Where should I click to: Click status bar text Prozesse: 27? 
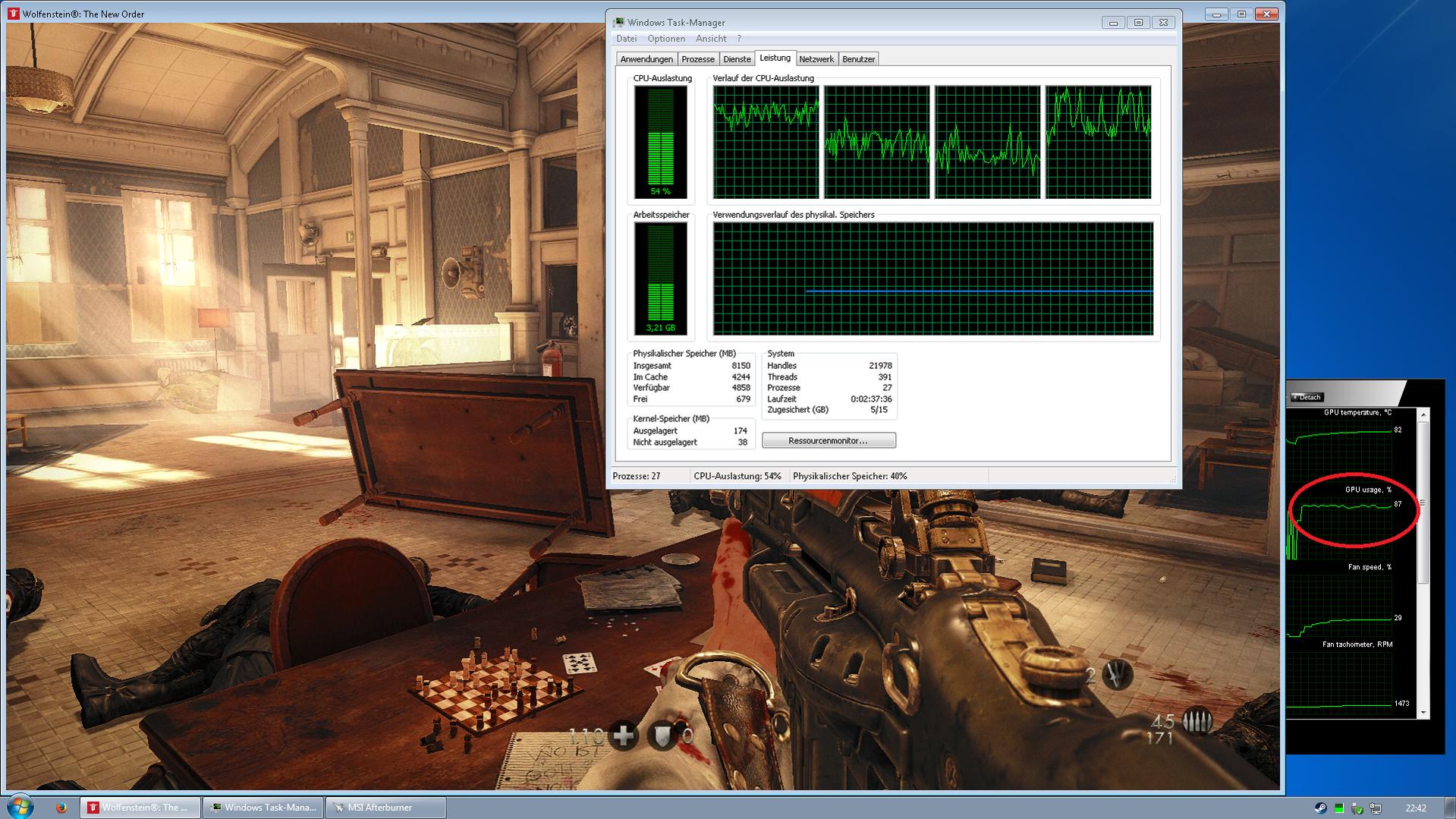pyautogui.click(x=637, y=477)
